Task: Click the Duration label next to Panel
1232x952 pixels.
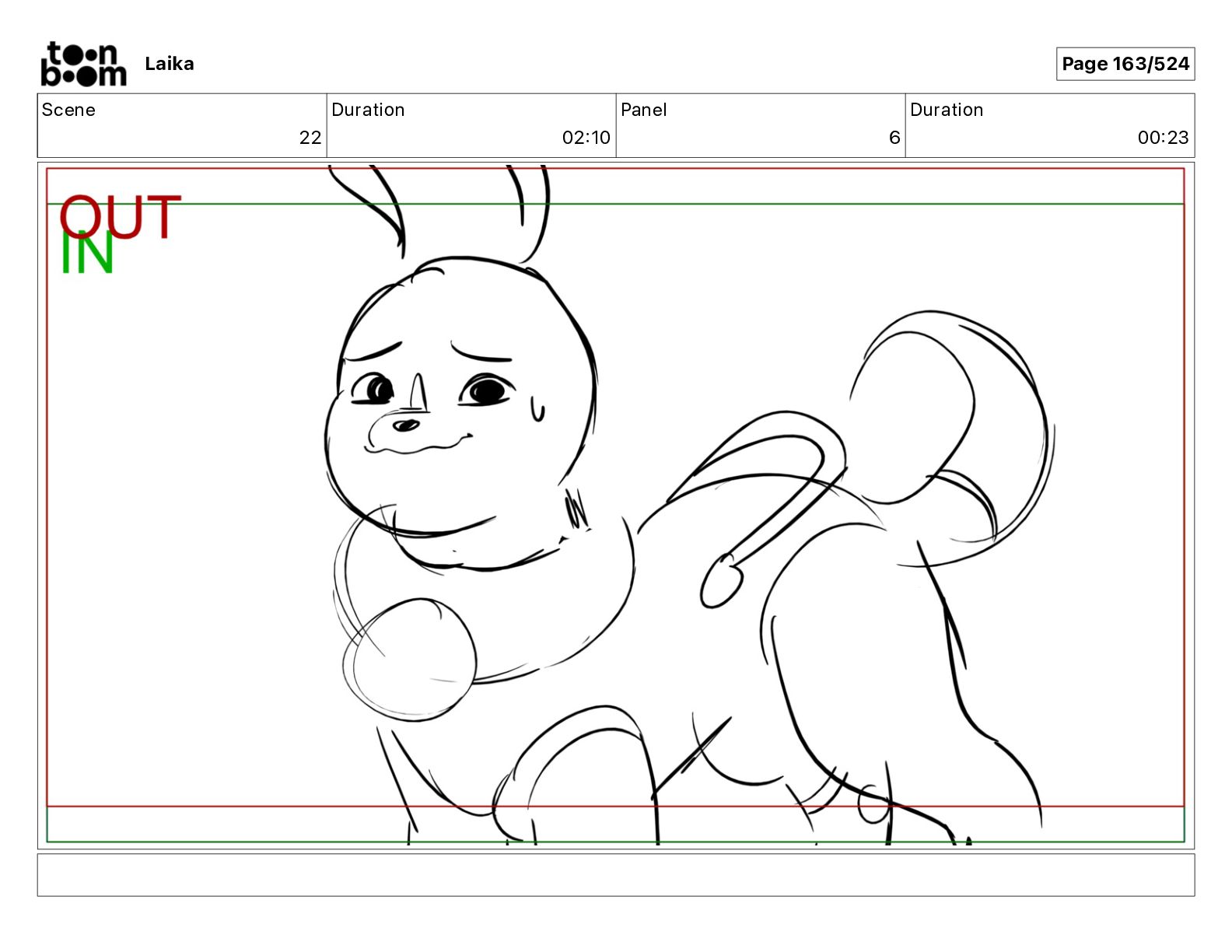Action: tap(947, 110)
